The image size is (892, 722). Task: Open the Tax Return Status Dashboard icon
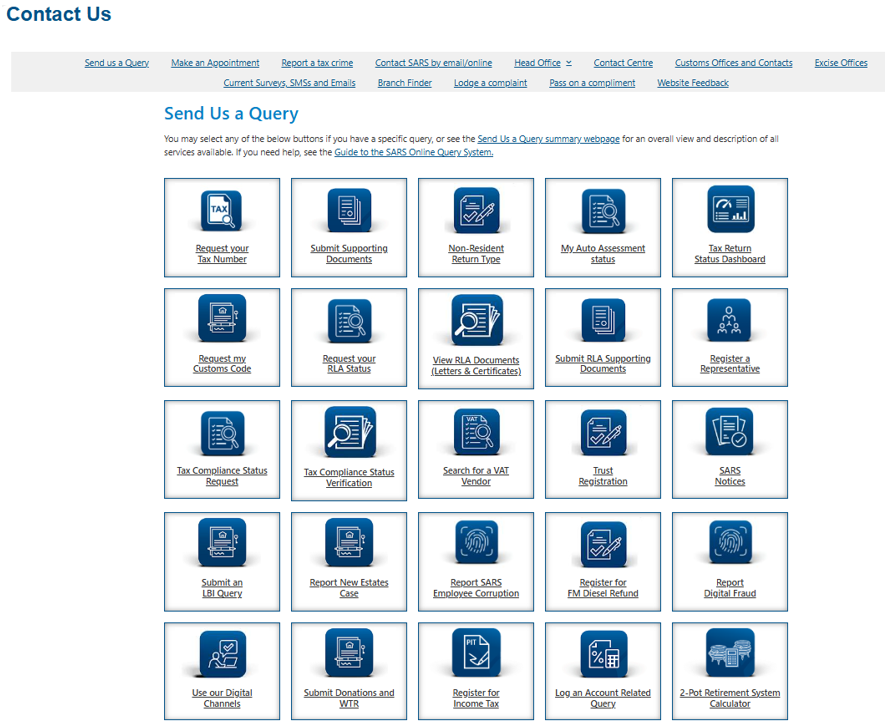(730, 209)
